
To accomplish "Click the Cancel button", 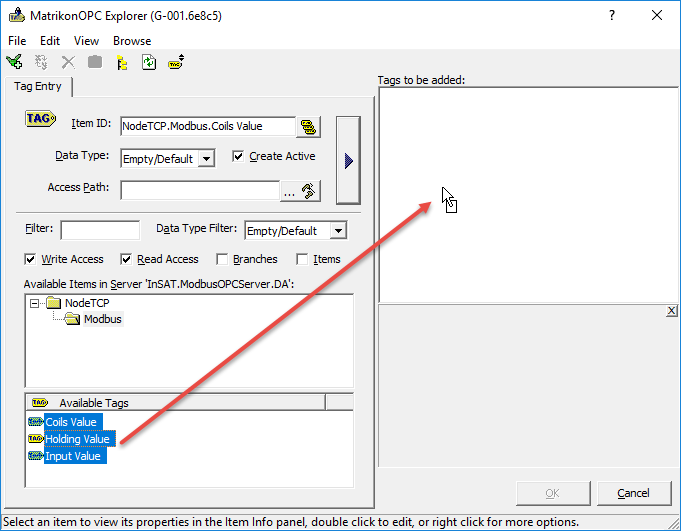I will tap(633, 493).
